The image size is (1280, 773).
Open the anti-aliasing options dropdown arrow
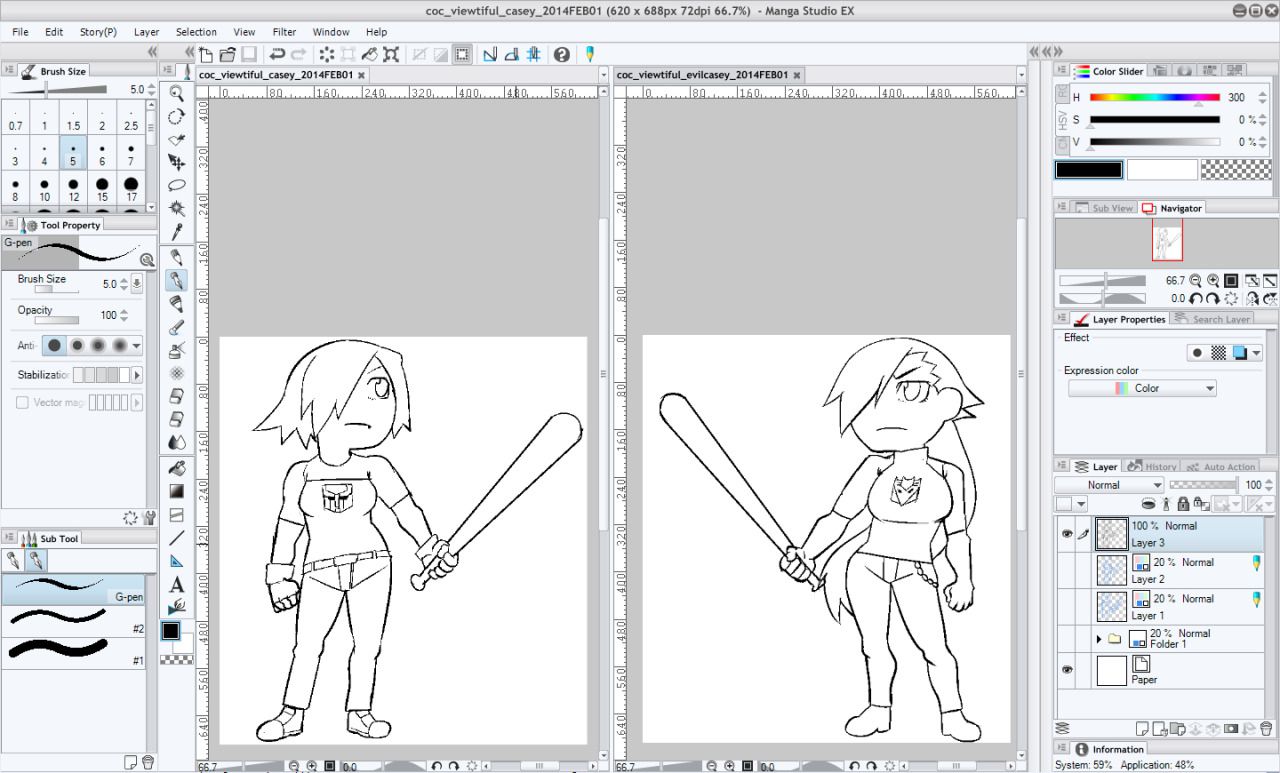pos(137,345)
